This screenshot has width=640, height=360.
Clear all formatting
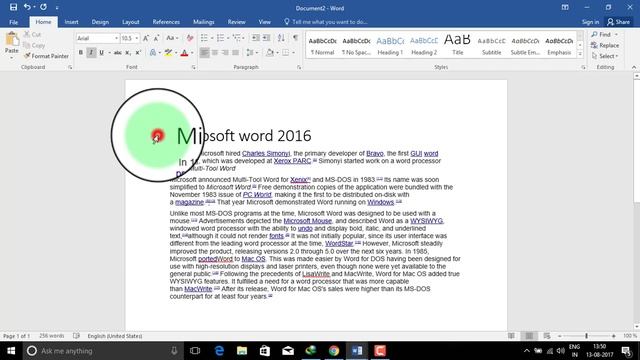(x=189, y=38)
